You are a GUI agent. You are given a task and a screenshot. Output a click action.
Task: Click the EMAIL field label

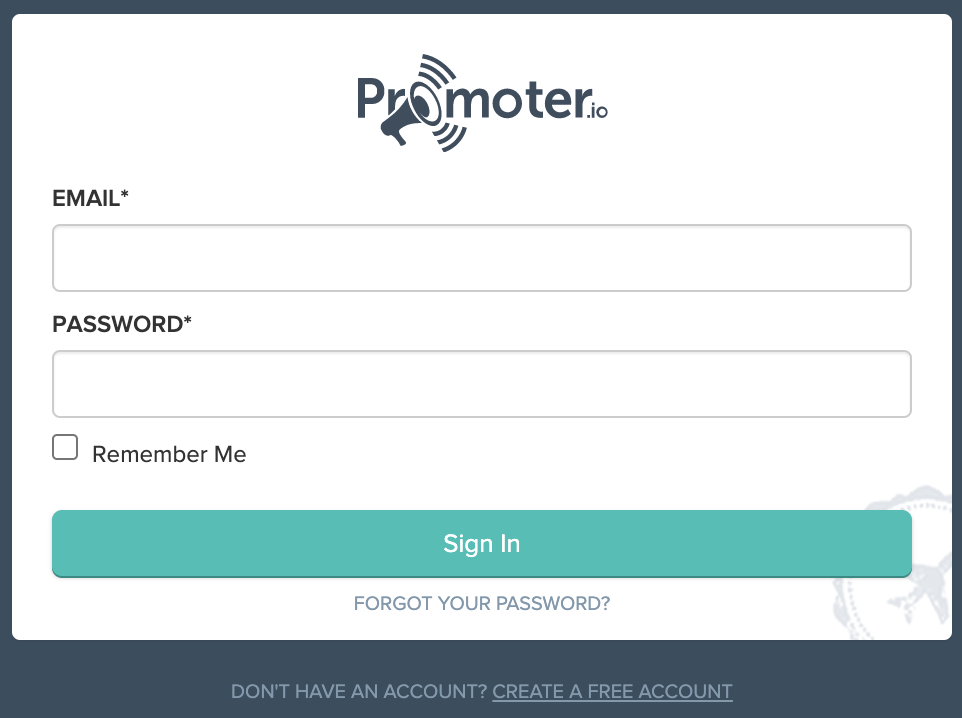point(85,199)
